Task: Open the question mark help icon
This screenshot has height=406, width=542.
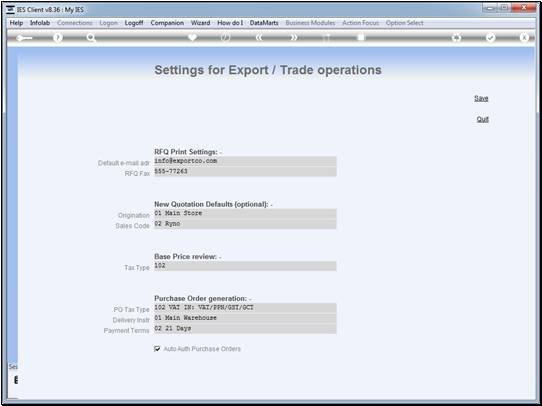Action: [x=58, y=38]
